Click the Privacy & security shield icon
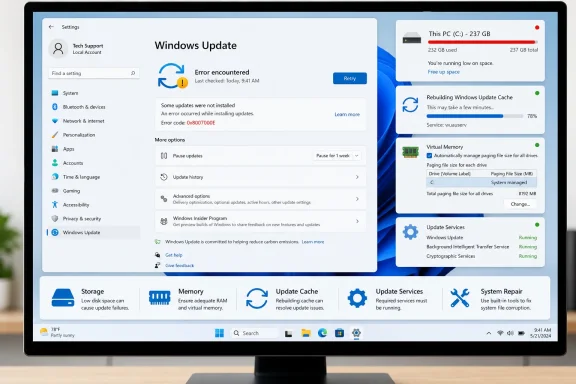This screenshot has height=384, width=576. tap(55, 219)
